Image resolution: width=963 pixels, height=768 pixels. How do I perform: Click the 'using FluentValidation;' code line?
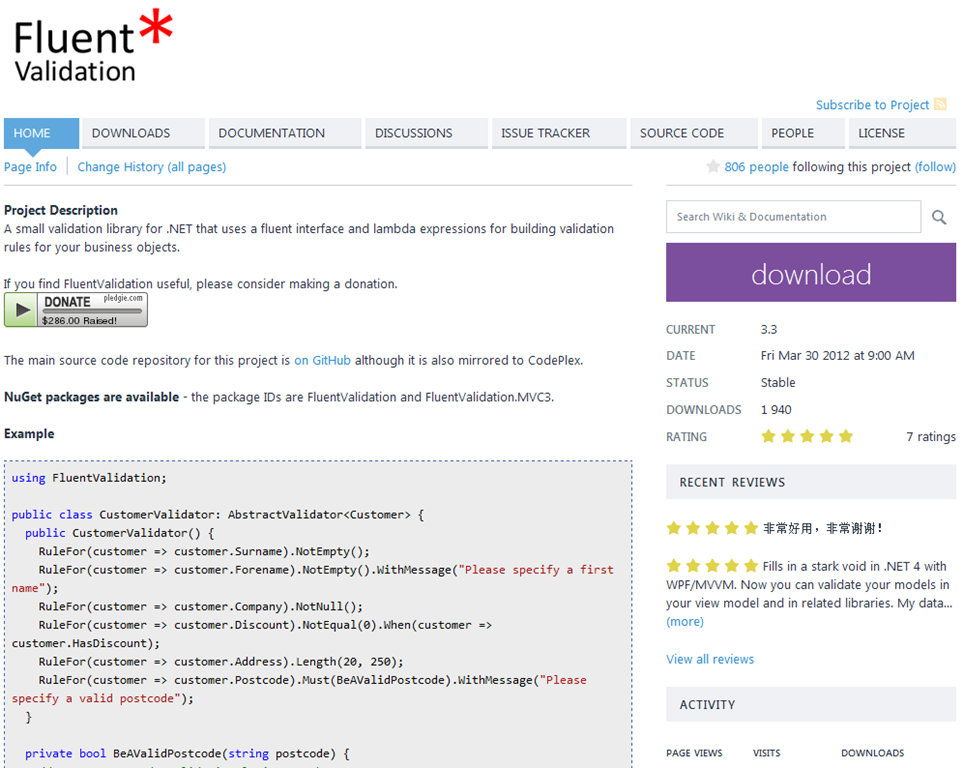pos(89,478)
